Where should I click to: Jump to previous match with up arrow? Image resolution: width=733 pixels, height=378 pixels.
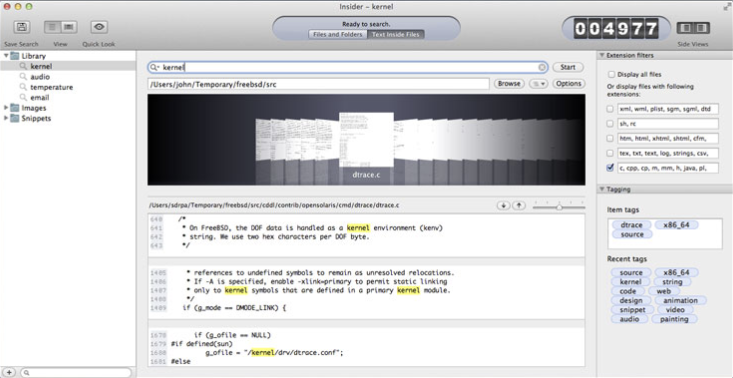[x=518, y=206]
